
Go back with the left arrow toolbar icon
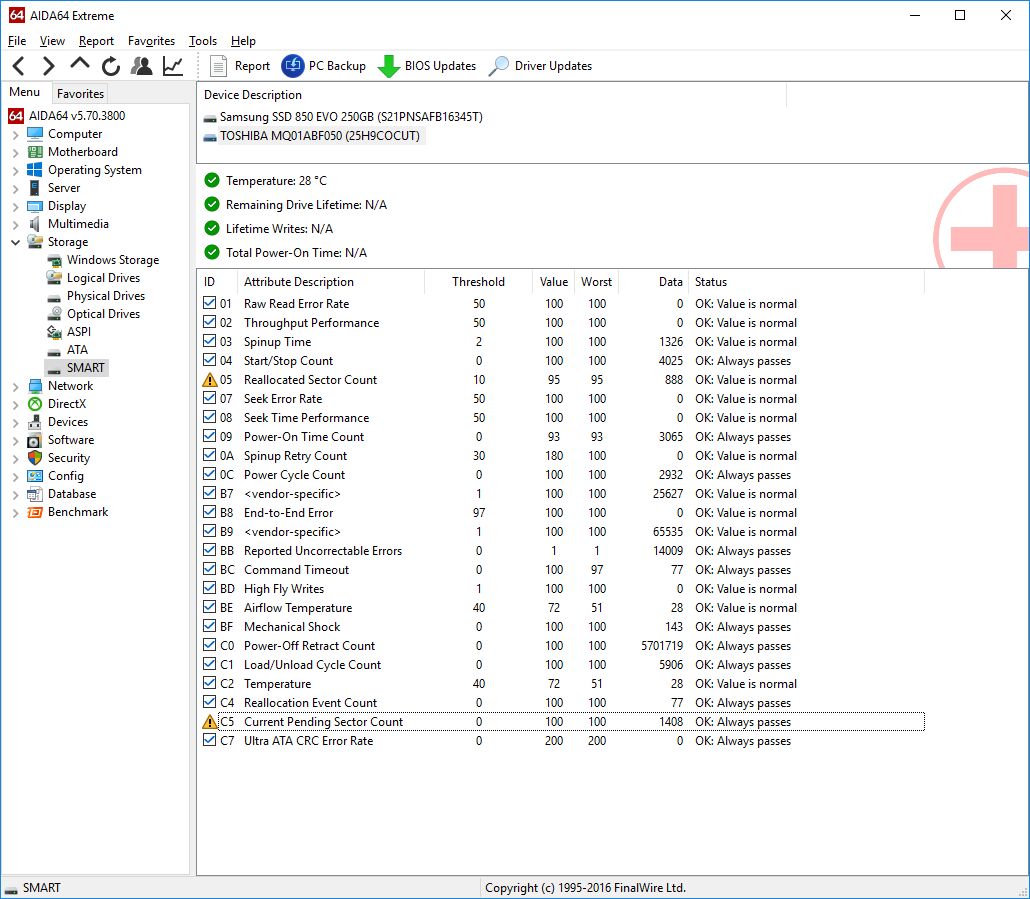tap(18, 66)
